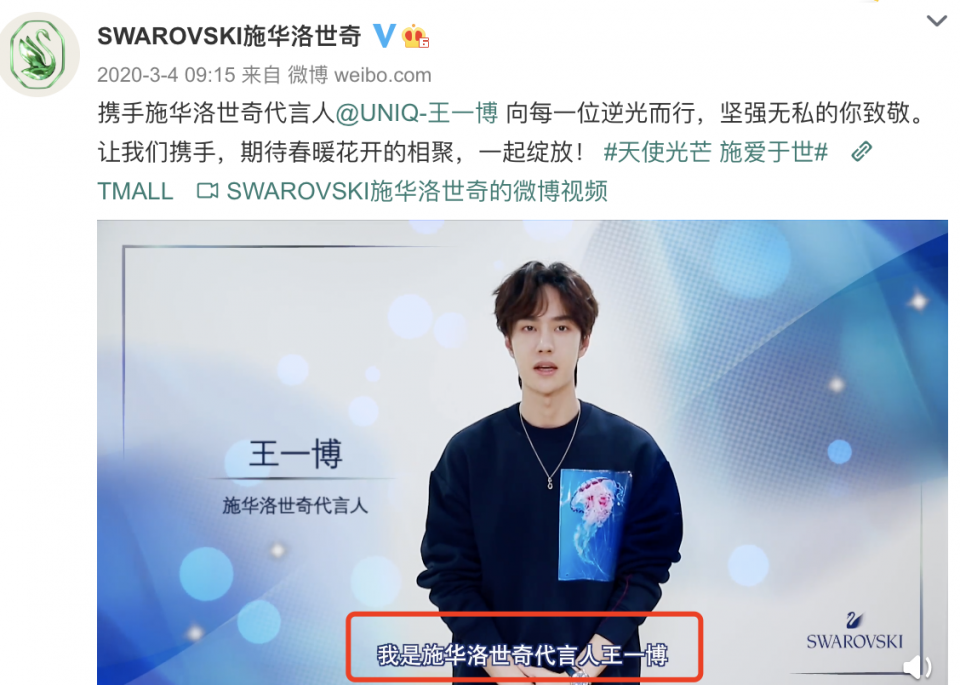Open SWAROVSKI施华洛世奇的微博视频 link
The image size is (960, 685).
point(417,191)
